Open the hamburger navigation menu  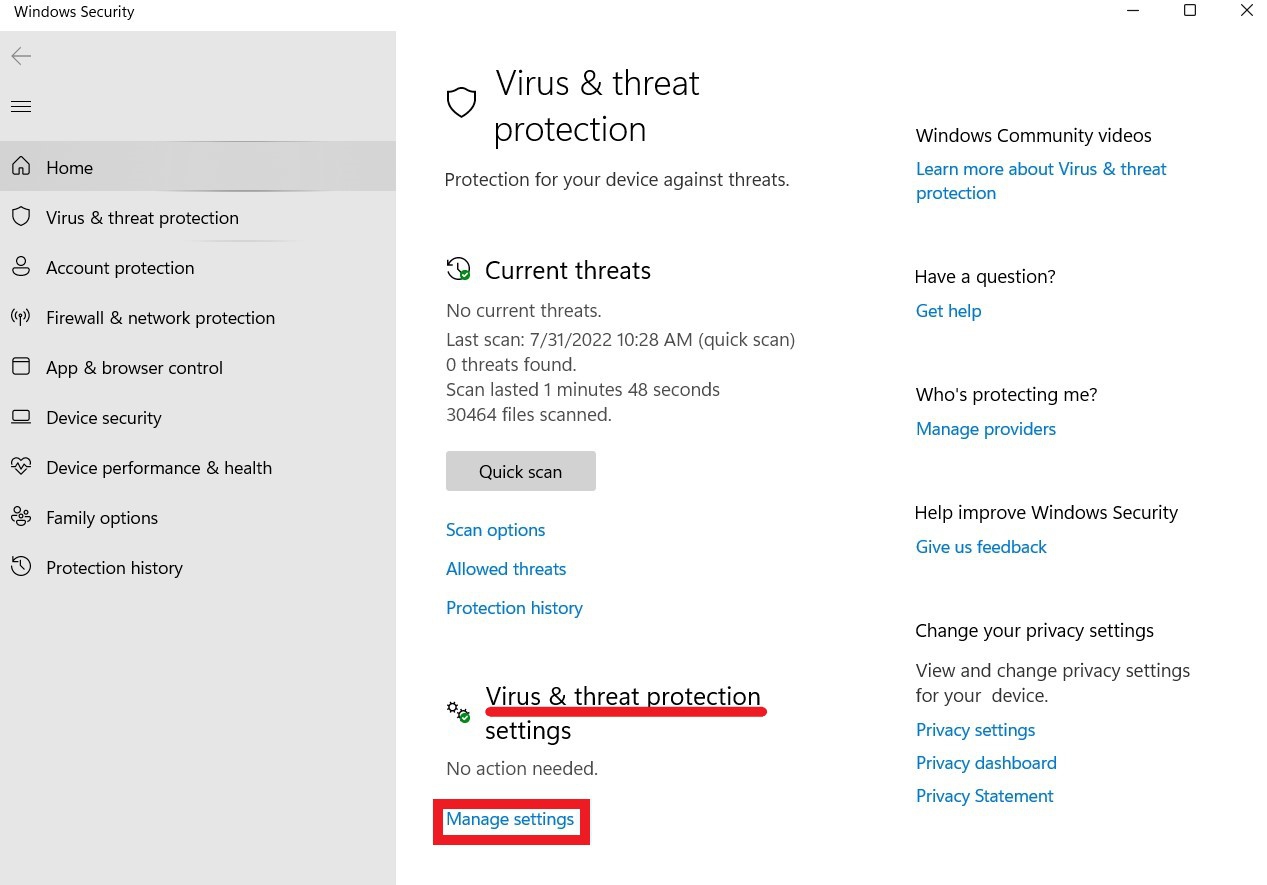[x=21, y=107]
